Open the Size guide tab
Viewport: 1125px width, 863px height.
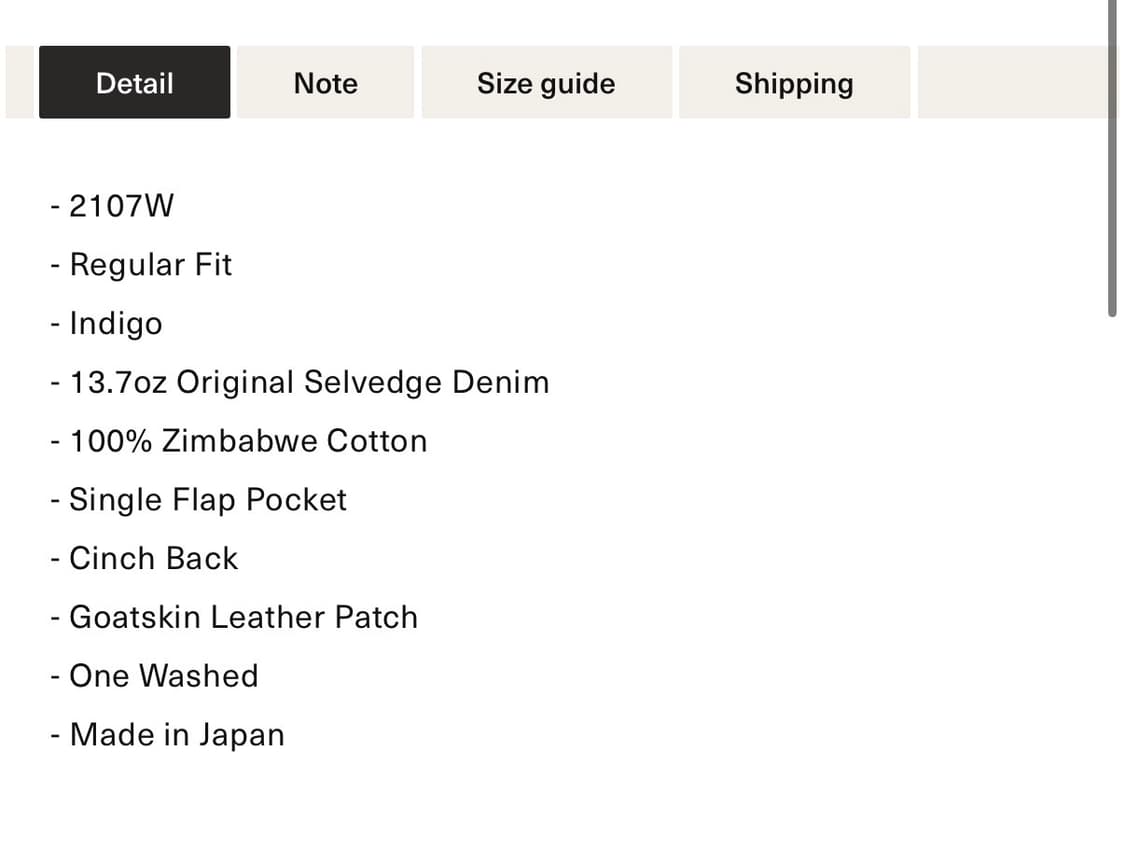(546, 83)
